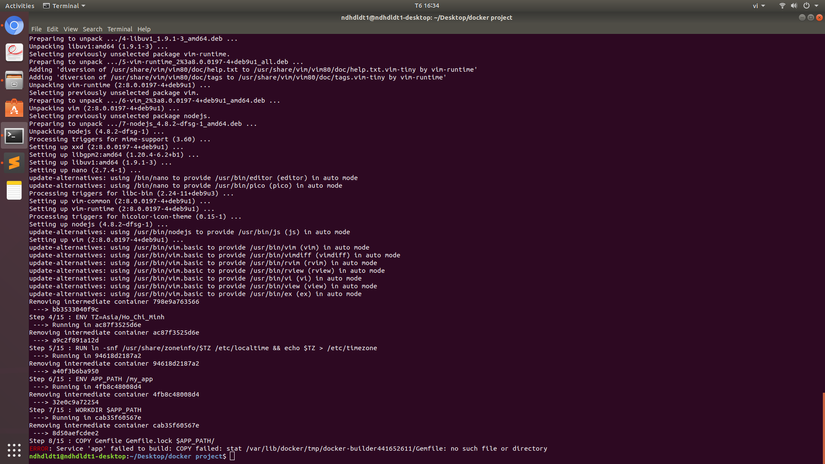
Task: Click the terminal prompt cursor
Action: pyautogui.click(x=233, y=456)
